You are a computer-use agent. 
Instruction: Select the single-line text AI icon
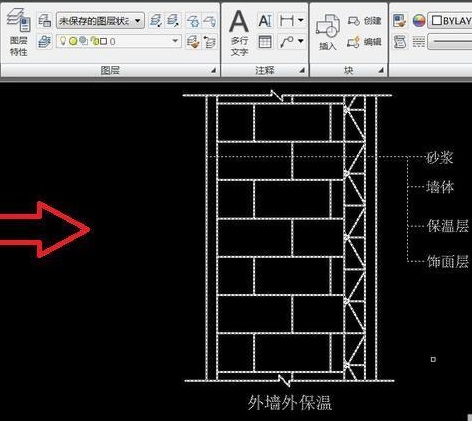[x=265, y=21]
